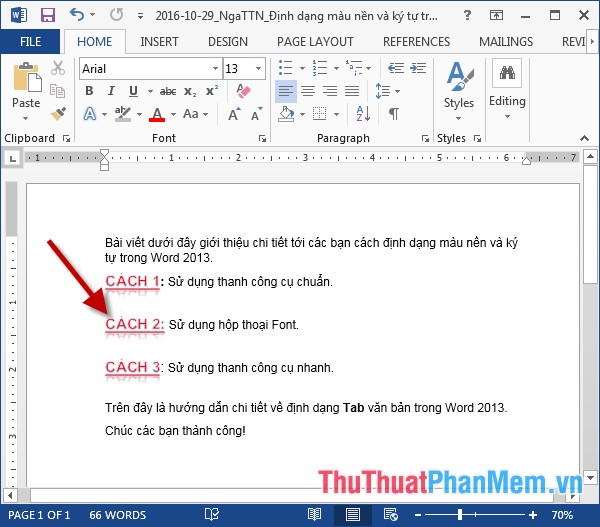Open Word Help question mark

(467, 15)
